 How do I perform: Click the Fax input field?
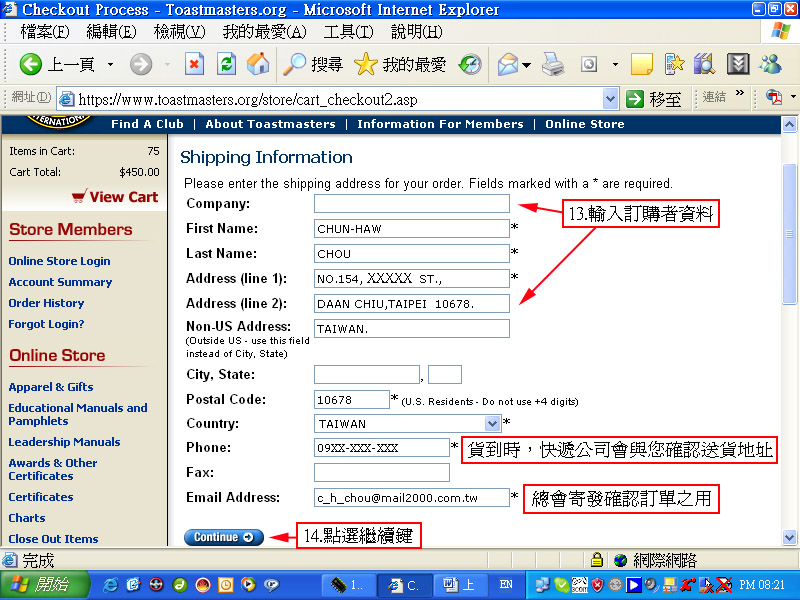(381, 472)
